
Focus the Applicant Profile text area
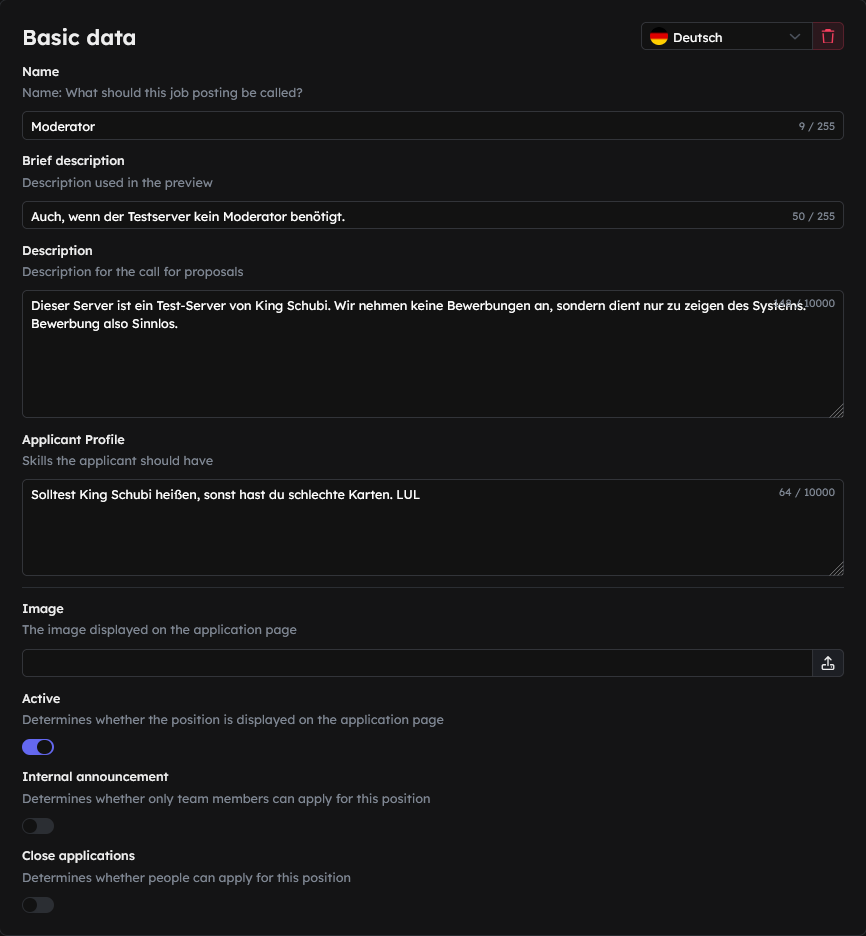(x=433, y=528)
